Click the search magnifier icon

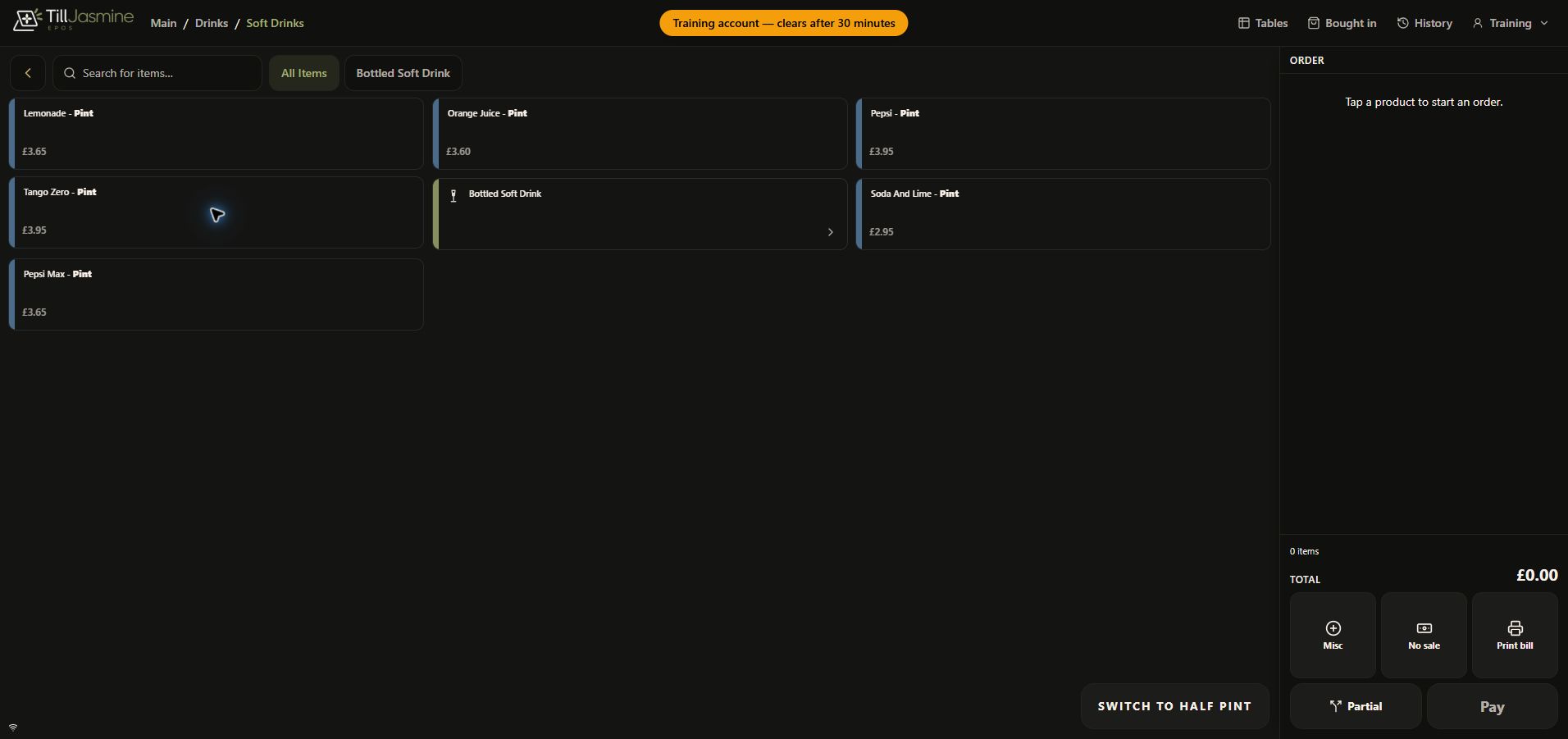coord(70,73)
